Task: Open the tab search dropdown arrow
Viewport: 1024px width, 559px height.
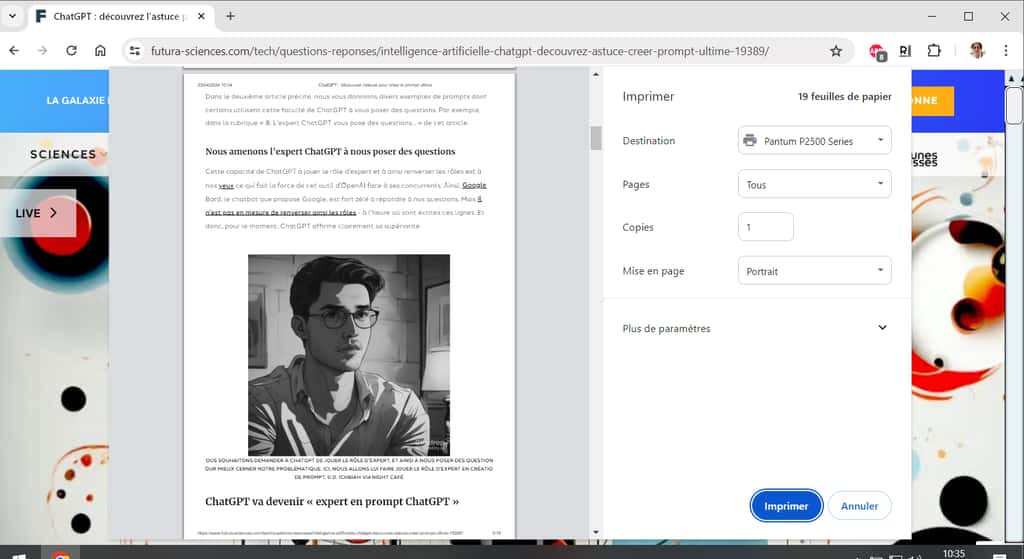Action: pyautogui.click(x=12, y=16)
